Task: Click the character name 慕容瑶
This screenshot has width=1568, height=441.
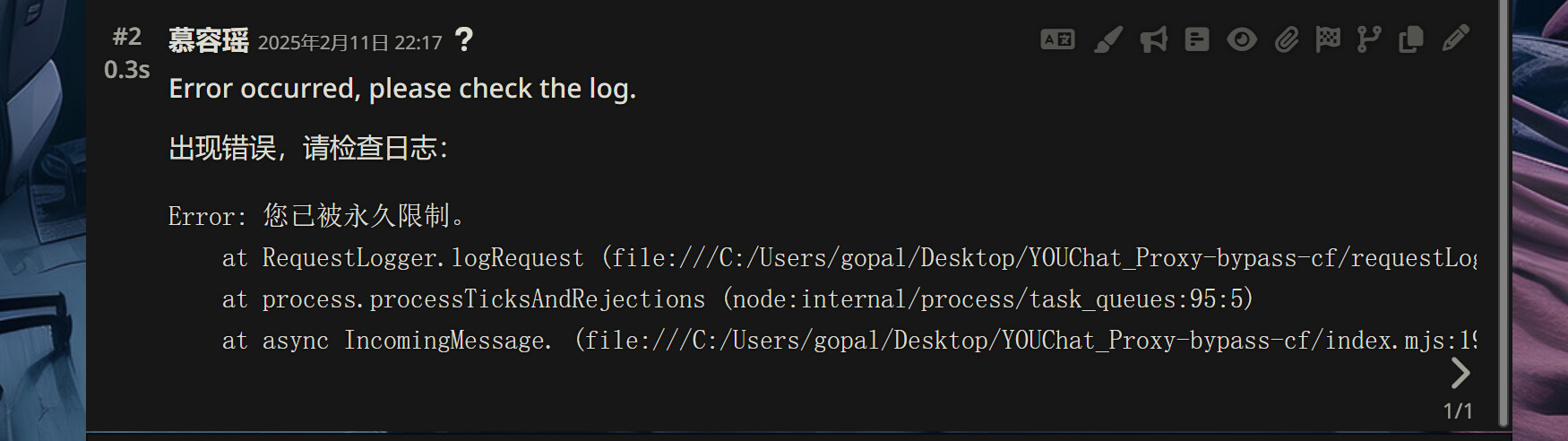Action: coord(209,41)
